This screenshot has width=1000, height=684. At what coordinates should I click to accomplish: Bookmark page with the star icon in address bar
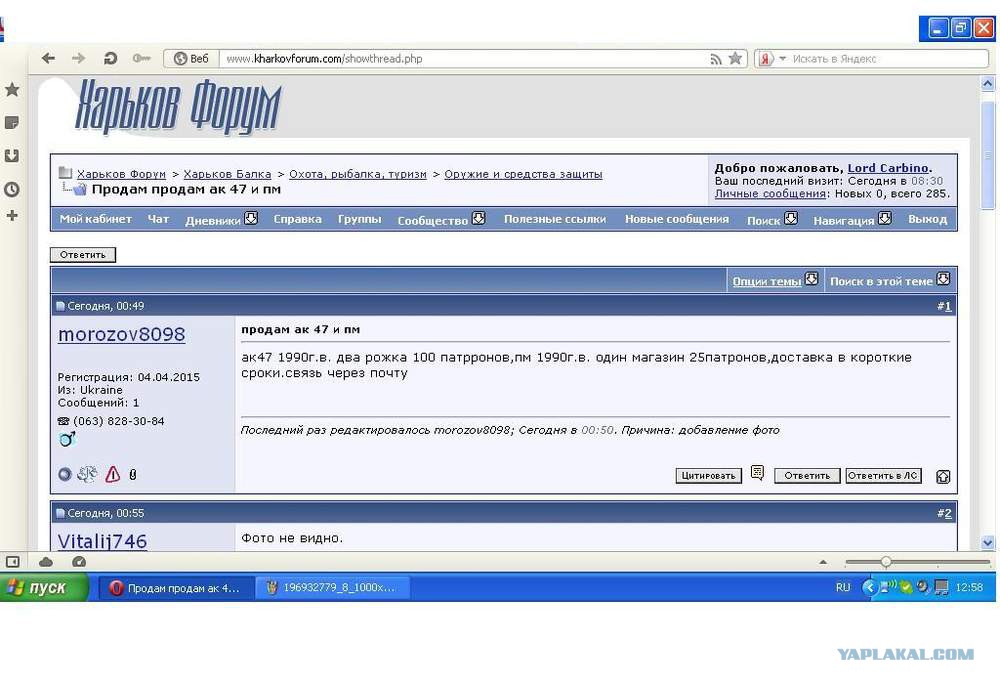click(735, 59)
